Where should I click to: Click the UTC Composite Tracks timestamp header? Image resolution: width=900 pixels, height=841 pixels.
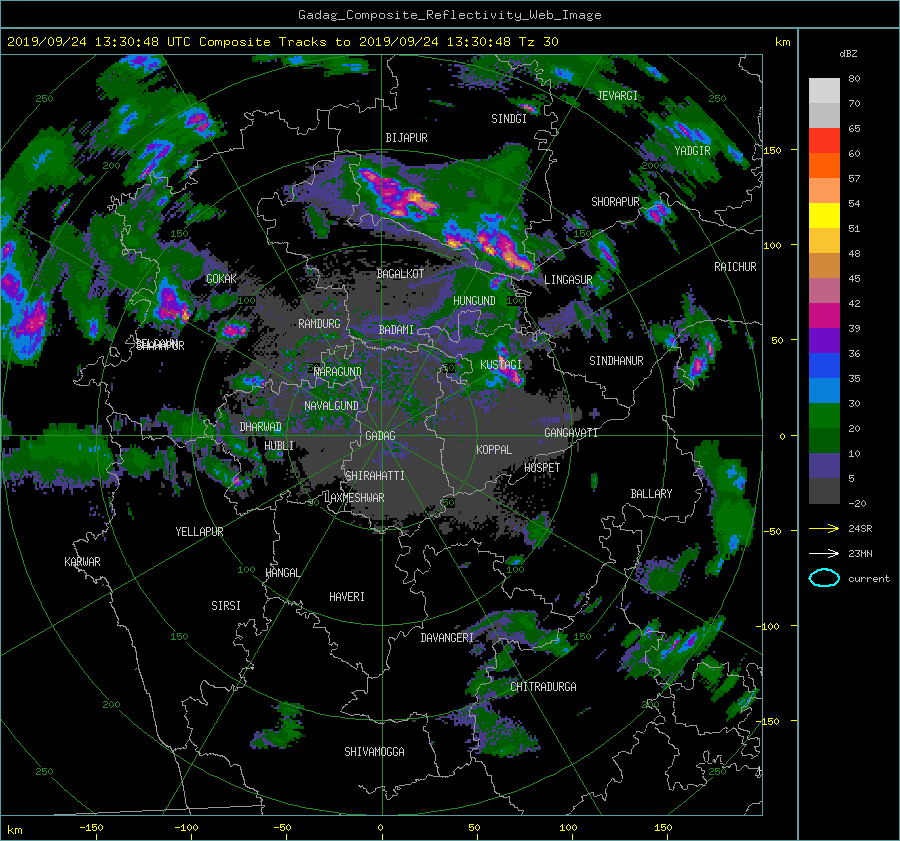coord(282,42)
